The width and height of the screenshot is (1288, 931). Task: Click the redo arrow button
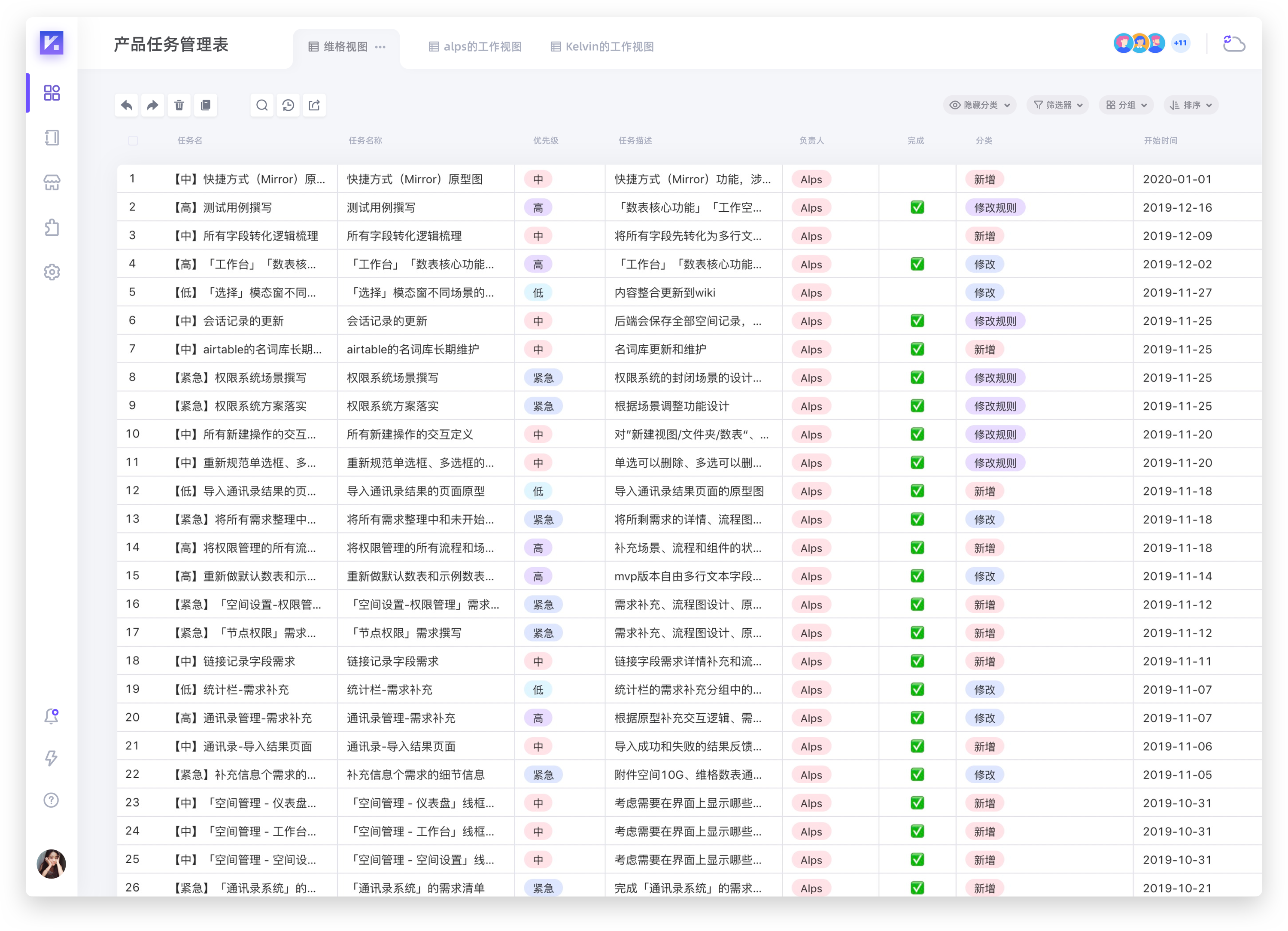pos(153,105)
